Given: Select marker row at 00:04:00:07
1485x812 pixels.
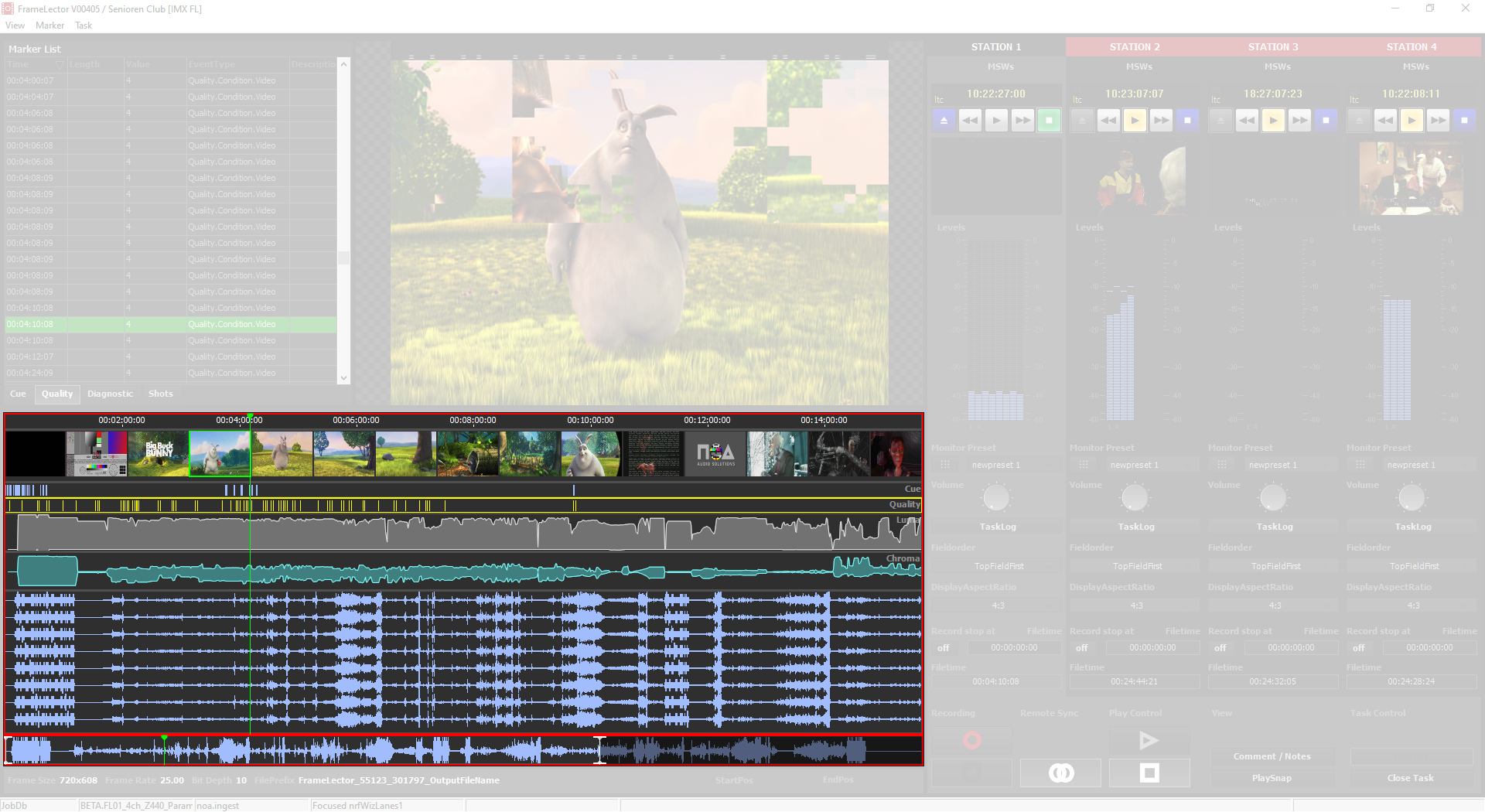Looking at the screenshot, I should 171,80.
